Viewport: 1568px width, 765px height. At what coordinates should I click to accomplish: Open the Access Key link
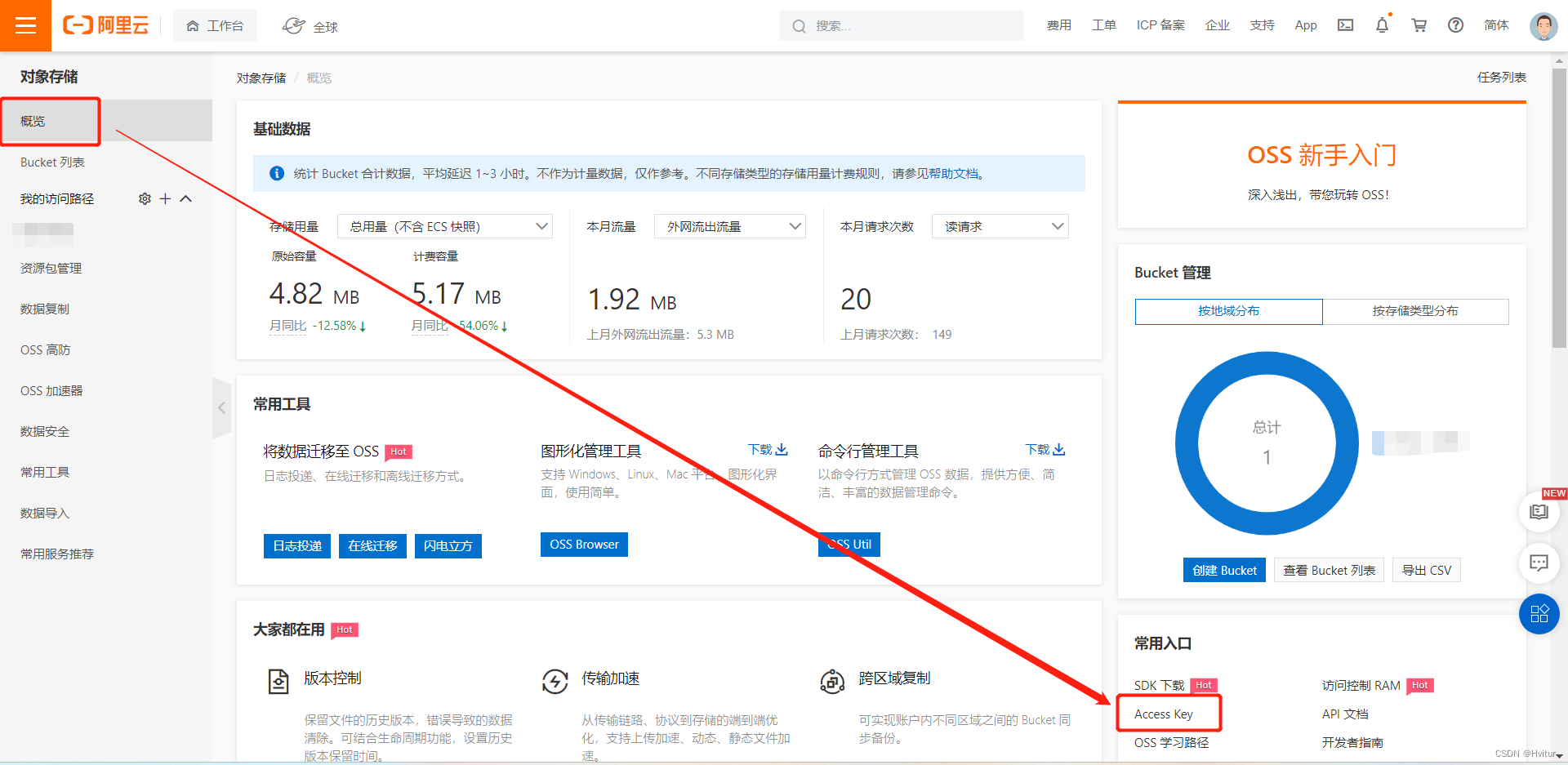tap(1164, 714)
